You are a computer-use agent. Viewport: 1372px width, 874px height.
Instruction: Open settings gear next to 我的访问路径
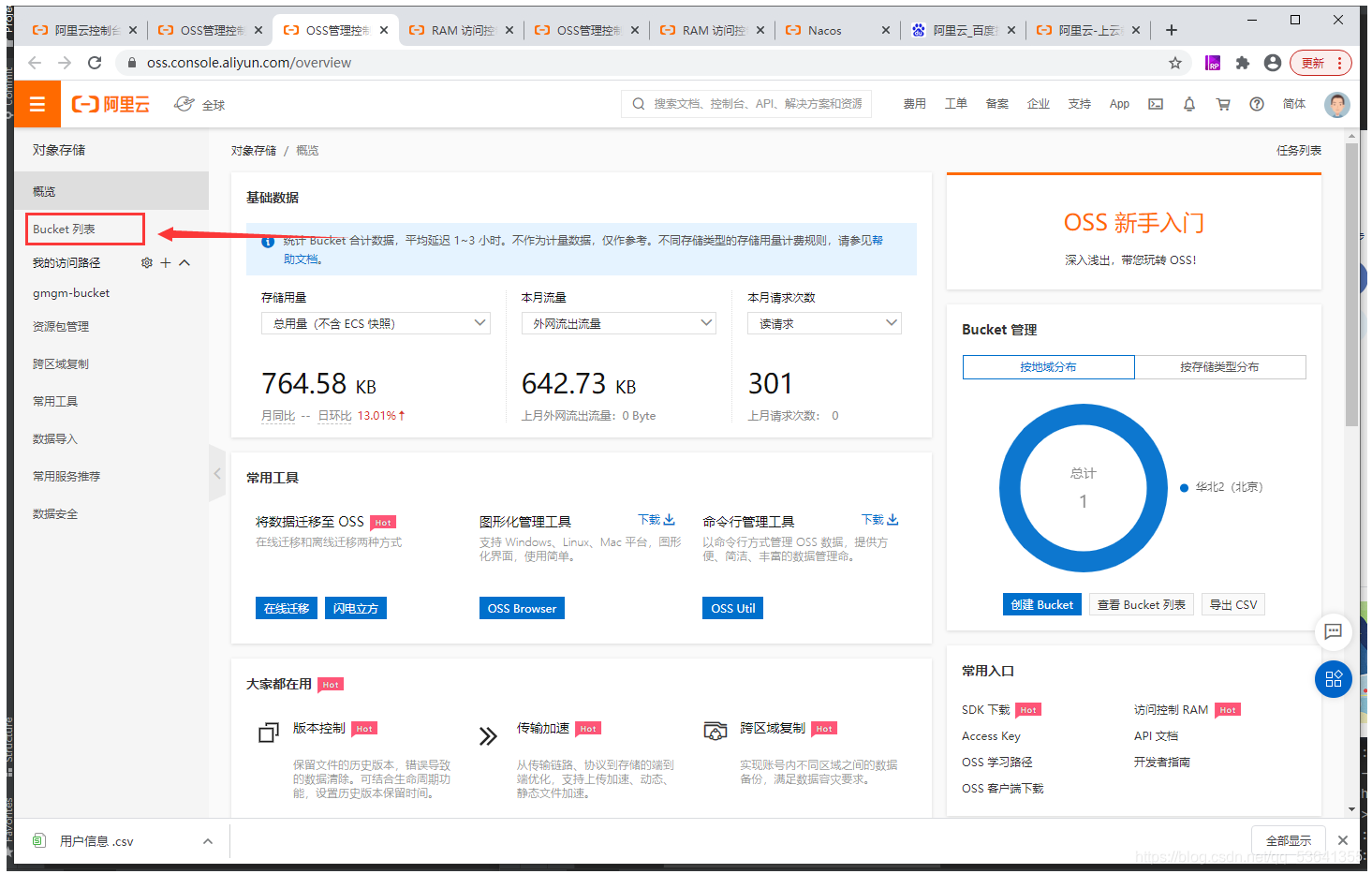146,263
